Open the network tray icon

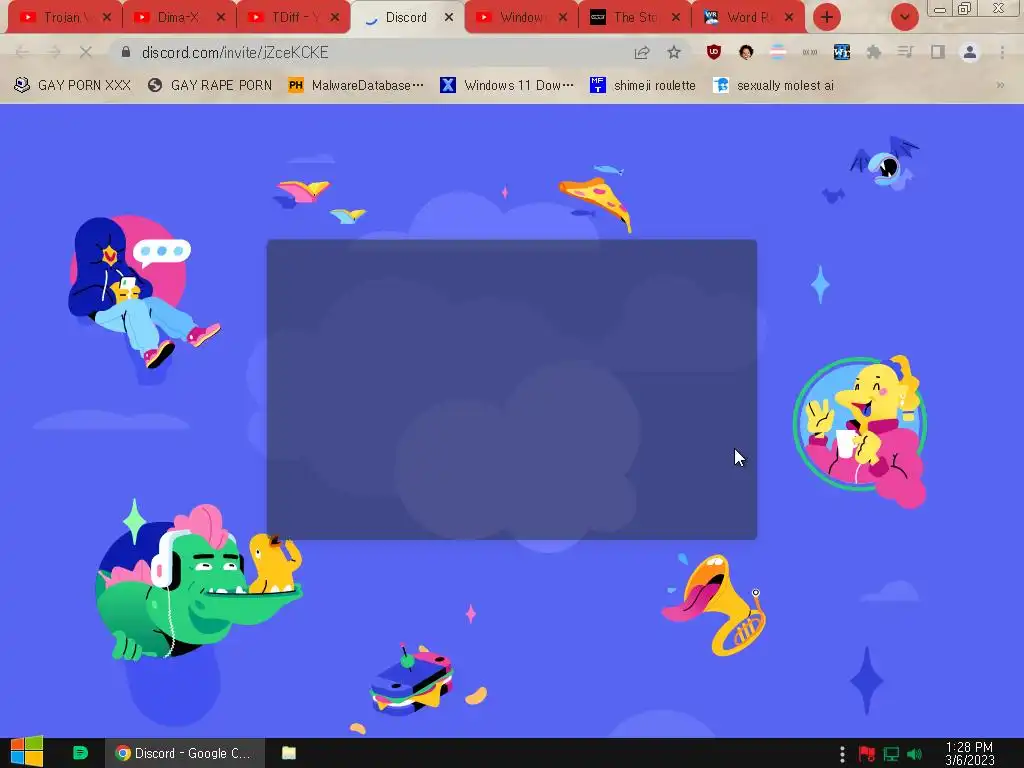click(x=891, y=754)
